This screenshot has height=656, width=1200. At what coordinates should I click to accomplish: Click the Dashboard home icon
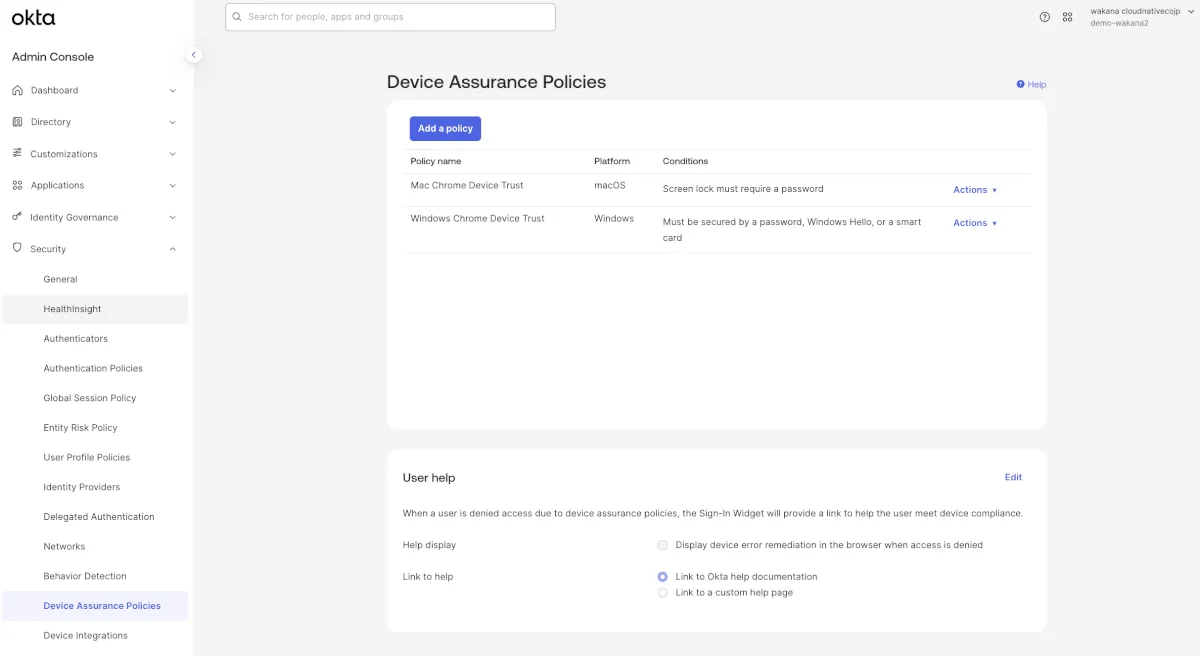coord(17,90)
